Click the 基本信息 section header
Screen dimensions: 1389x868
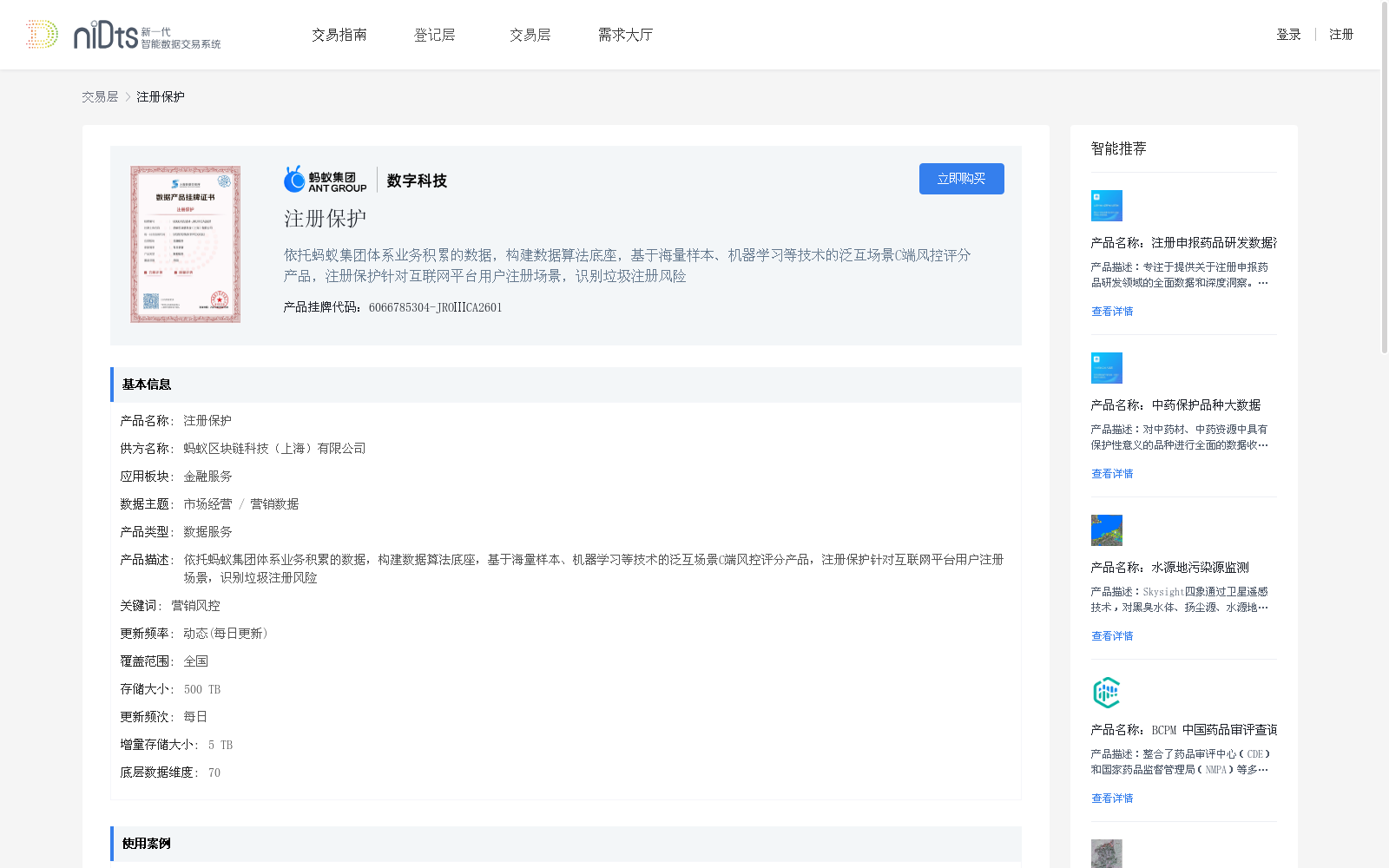[x=566, y=385]
